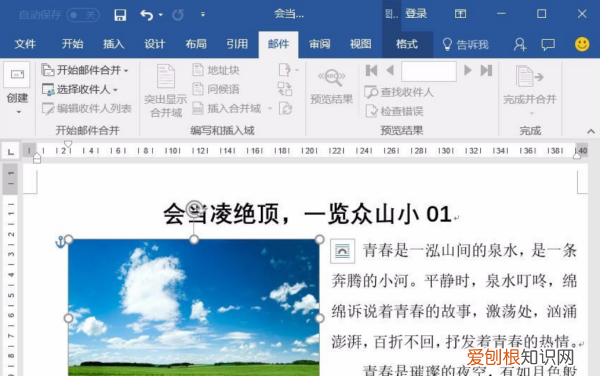Click the 登录 sign-in button
The height and width of the screenshot is (376, 600).
coord(416,14)
